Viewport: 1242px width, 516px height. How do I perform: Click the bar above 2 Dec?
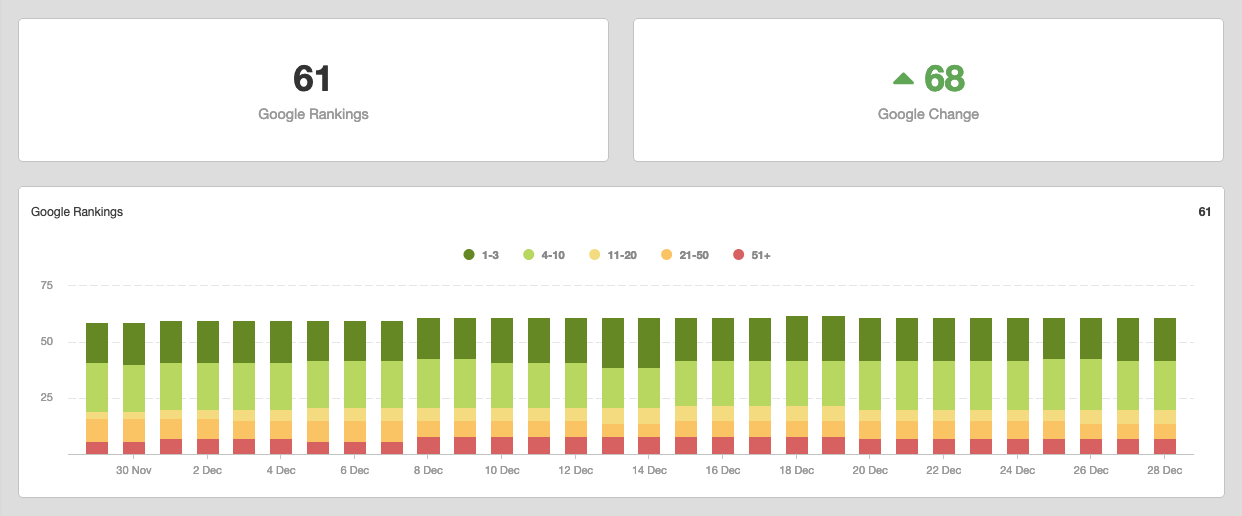(x=208, y=387)
